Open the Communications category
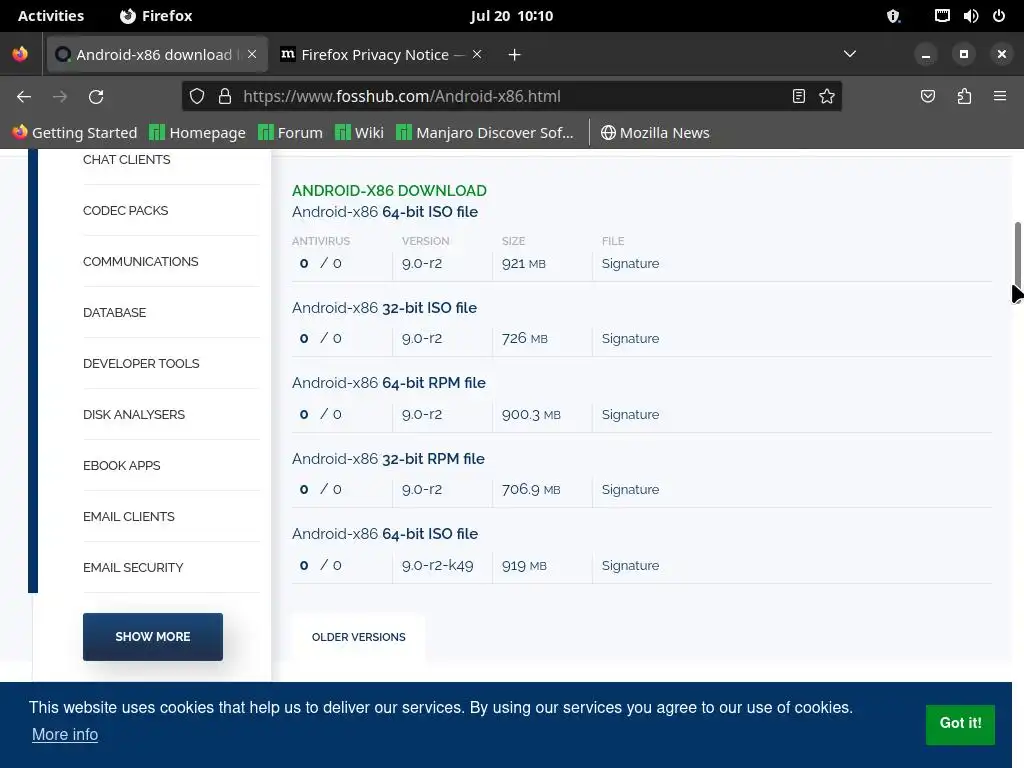 pos(140,262)
